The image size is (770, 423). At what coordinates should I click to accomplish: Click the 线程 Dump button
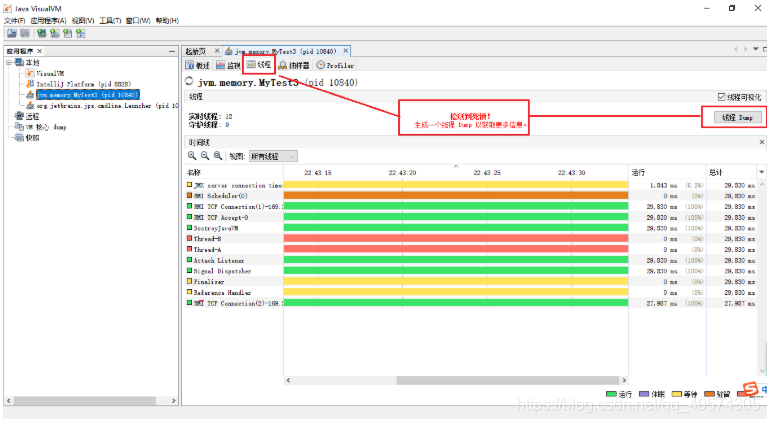click(737, 117)
